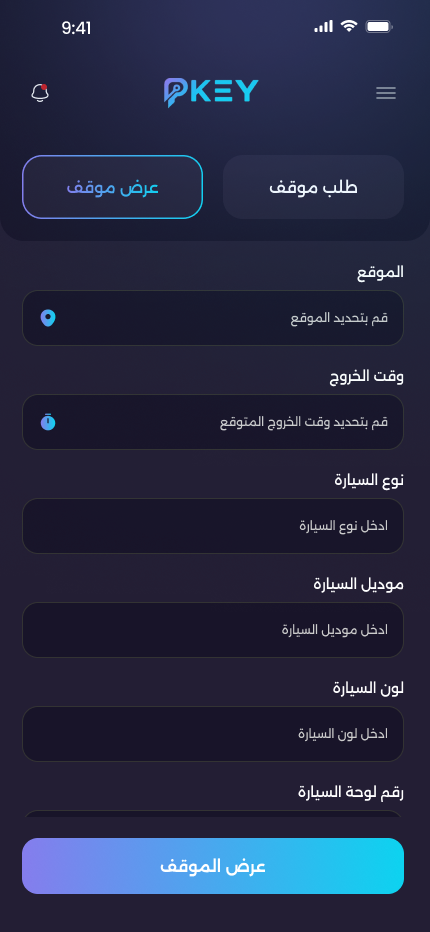The width and height of the screenshot is (430, 932).
Task: Tap the الموقع field label
Action: [x=380, y=272]
